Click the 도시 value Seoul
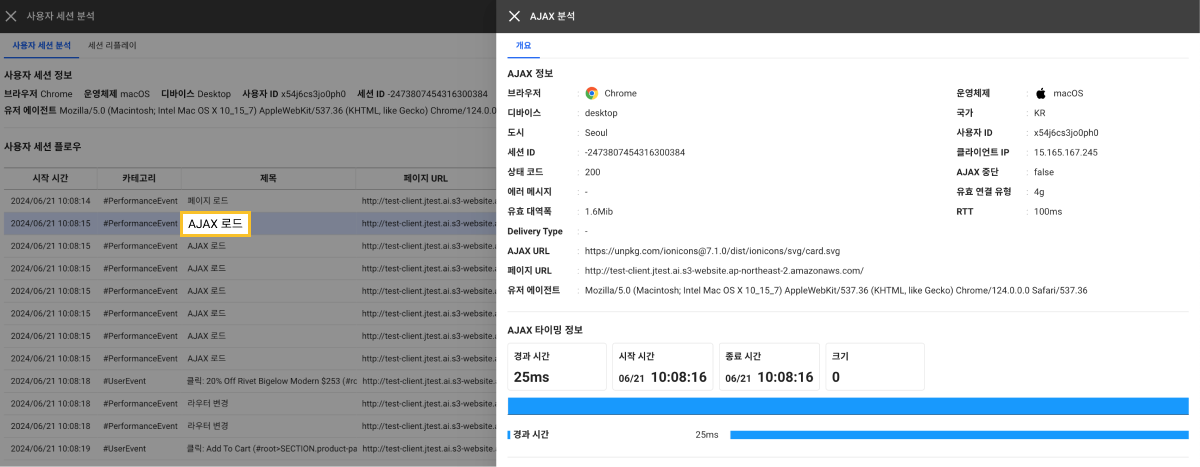The width and height of the screenshot is (1200, 467). click(596, 133)
